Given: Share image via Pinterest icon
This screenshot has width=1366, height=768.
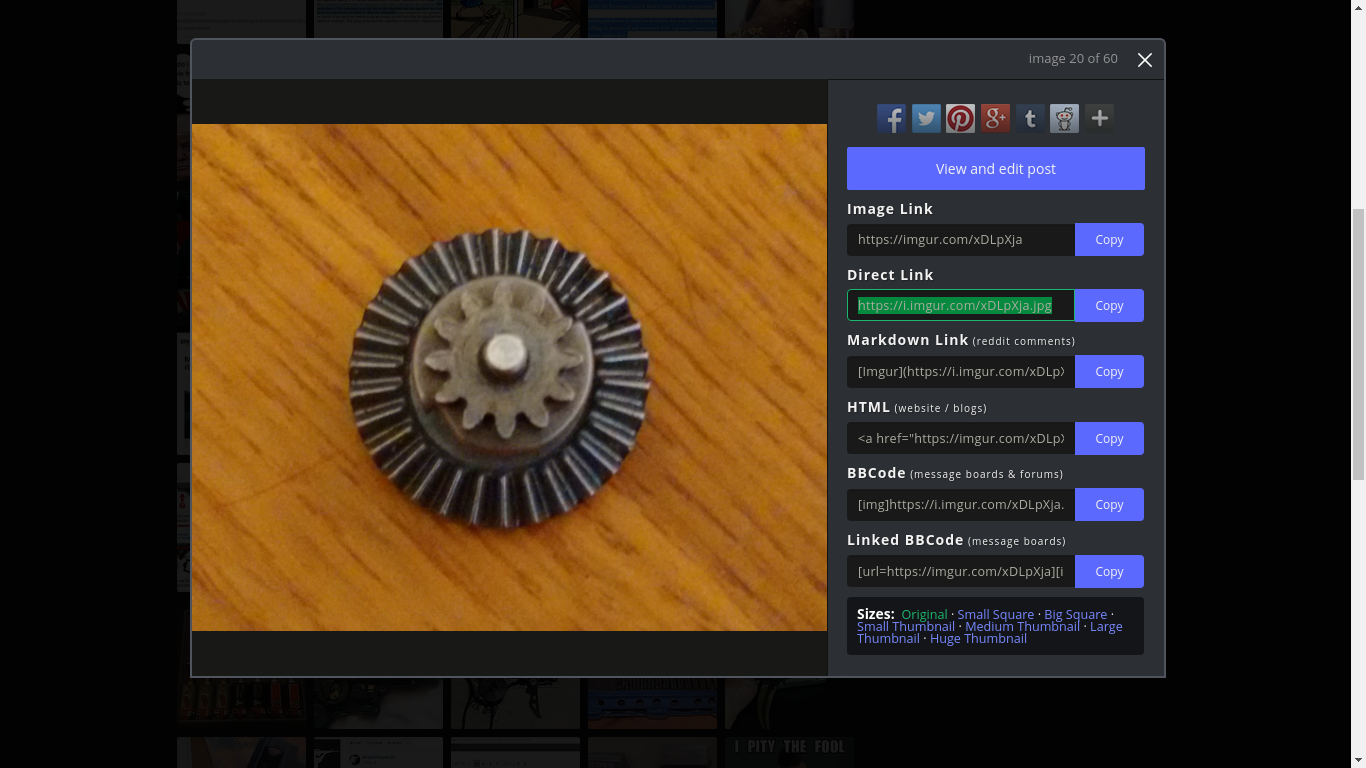Looking at the screenshot, I should (960, 119).
